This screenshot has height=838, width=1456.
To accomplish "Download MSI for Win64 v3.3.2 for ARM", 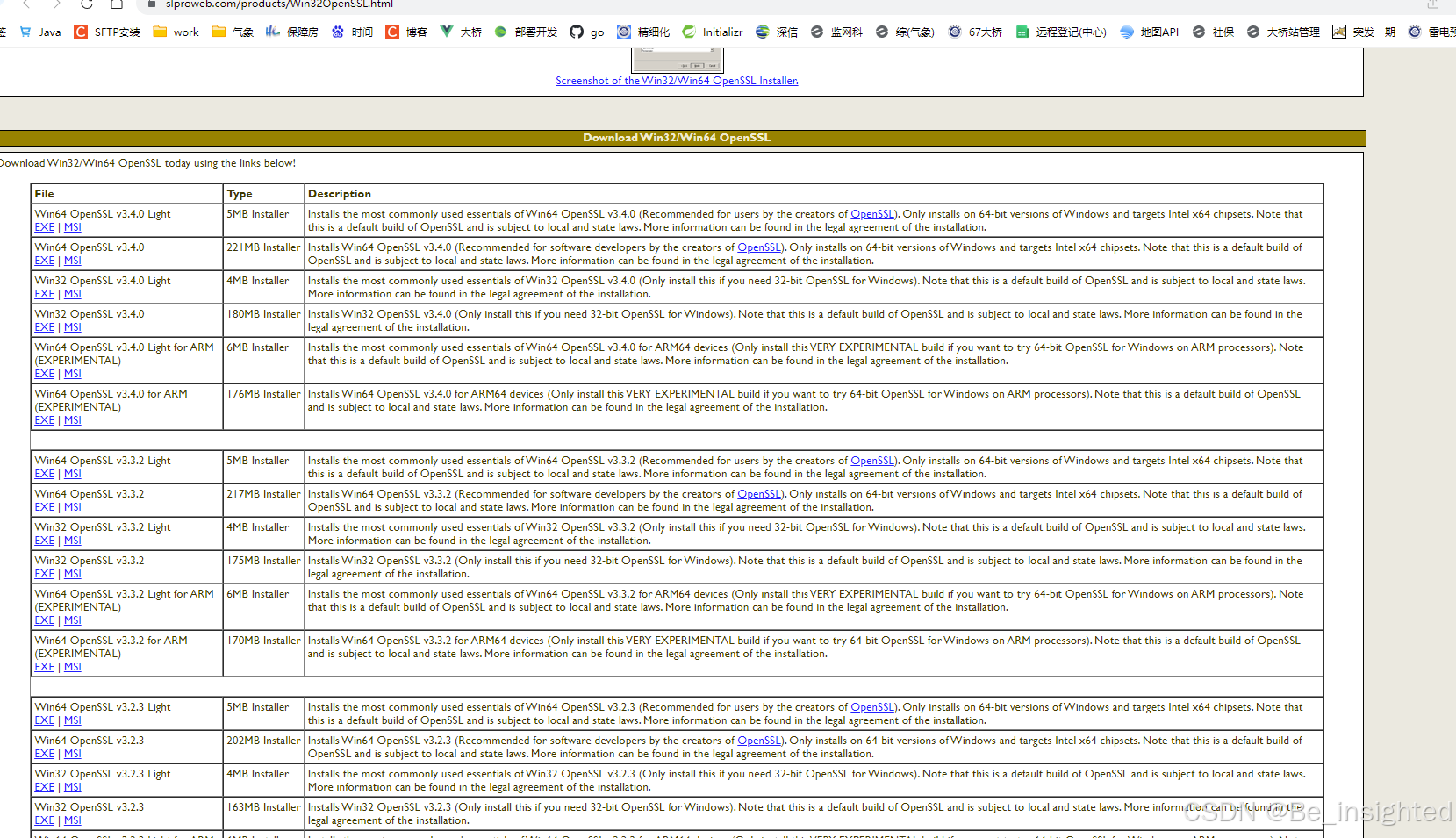I will (x=73, y=667).
